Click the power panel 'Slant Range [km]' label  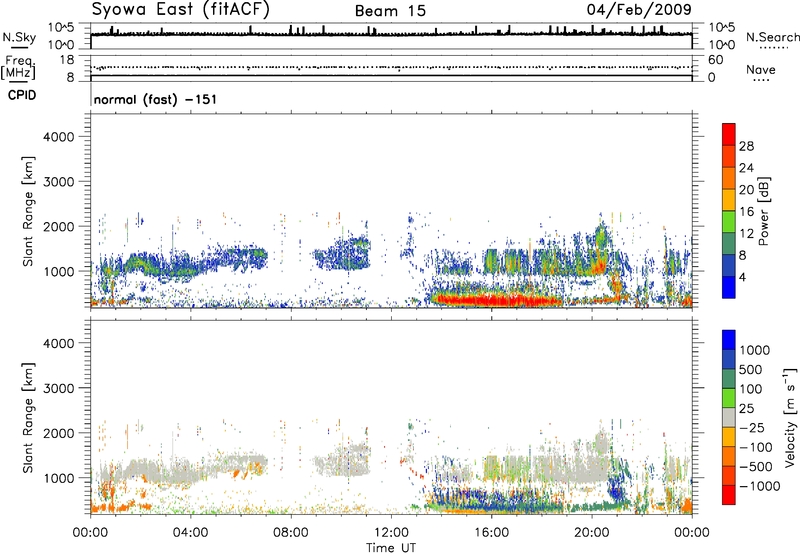click(x=28, y=211)
